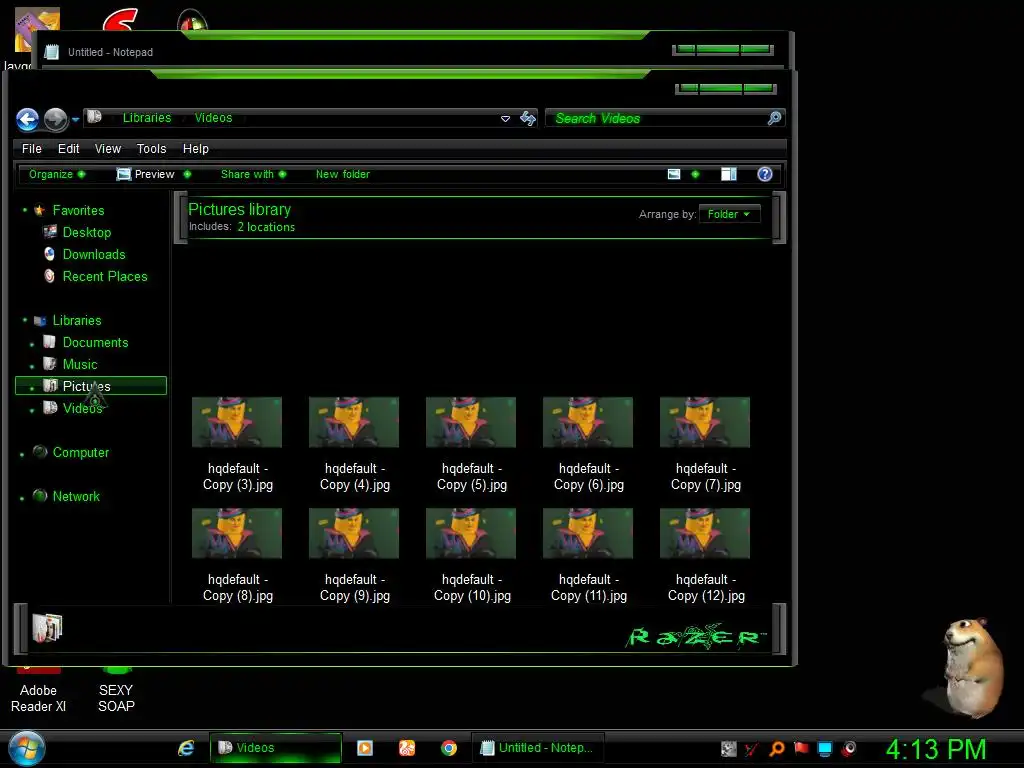Select hqdefault - Copy (8).jpg thumbnail

(x=237, y=534)
